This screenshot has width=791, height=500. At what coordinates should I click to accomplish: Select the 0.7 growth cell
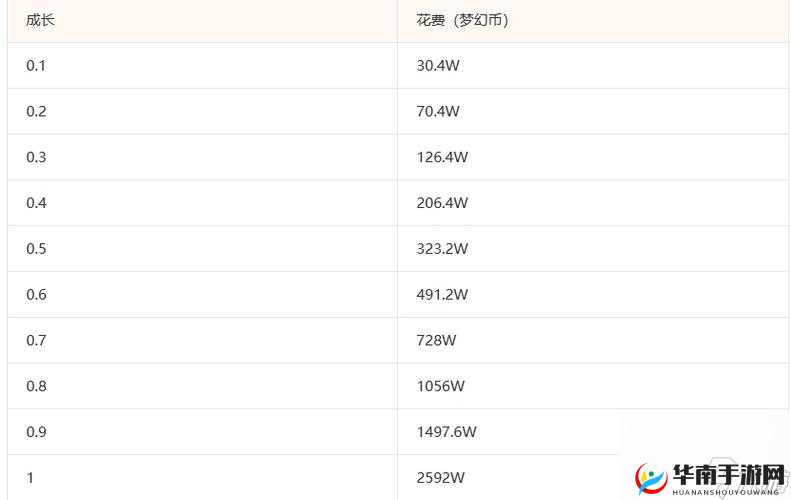pos(36,341)
